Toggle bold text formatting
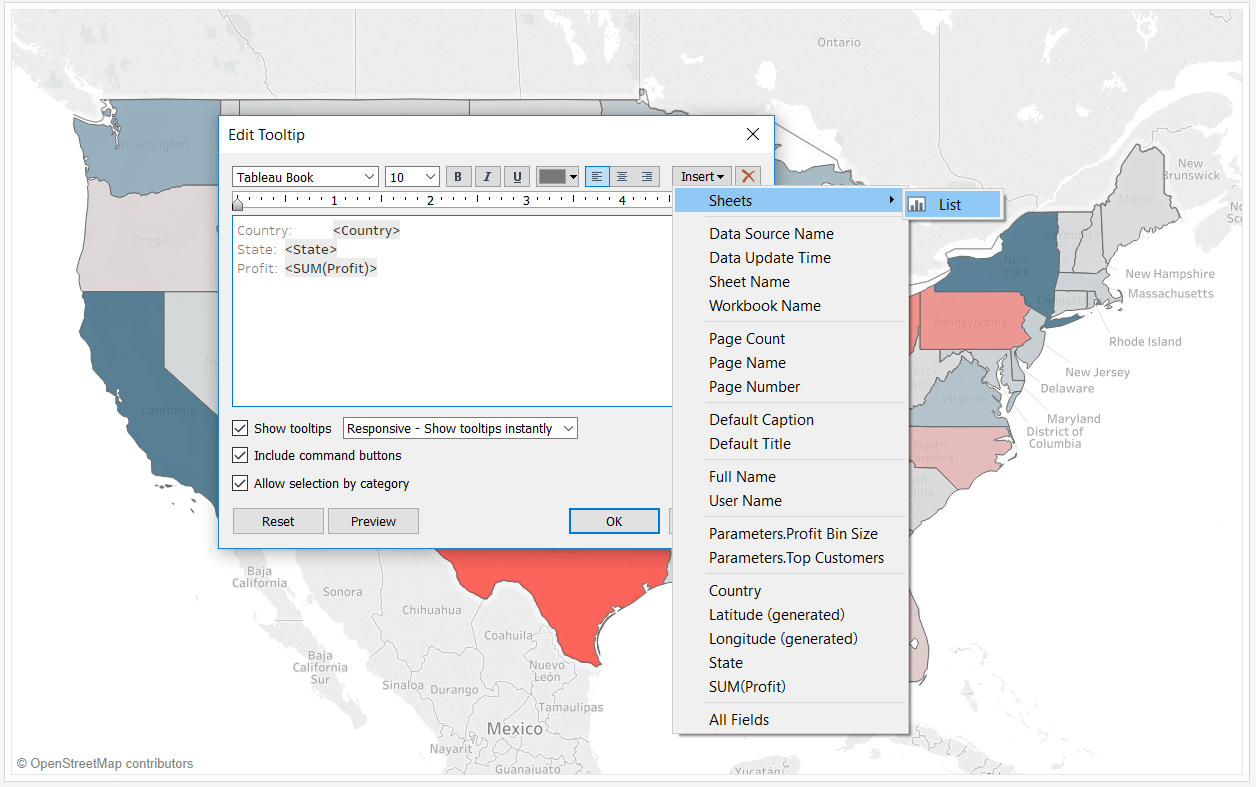This screenshot has height=787, width=1256. tap(458, 176)
